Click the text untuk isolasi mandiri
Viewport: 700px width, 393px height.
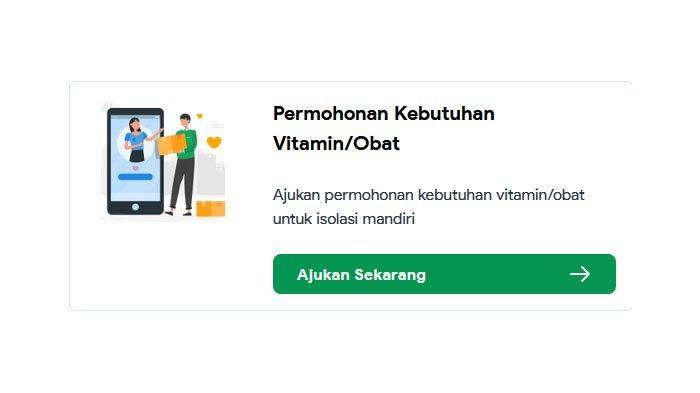pos(344,219)
